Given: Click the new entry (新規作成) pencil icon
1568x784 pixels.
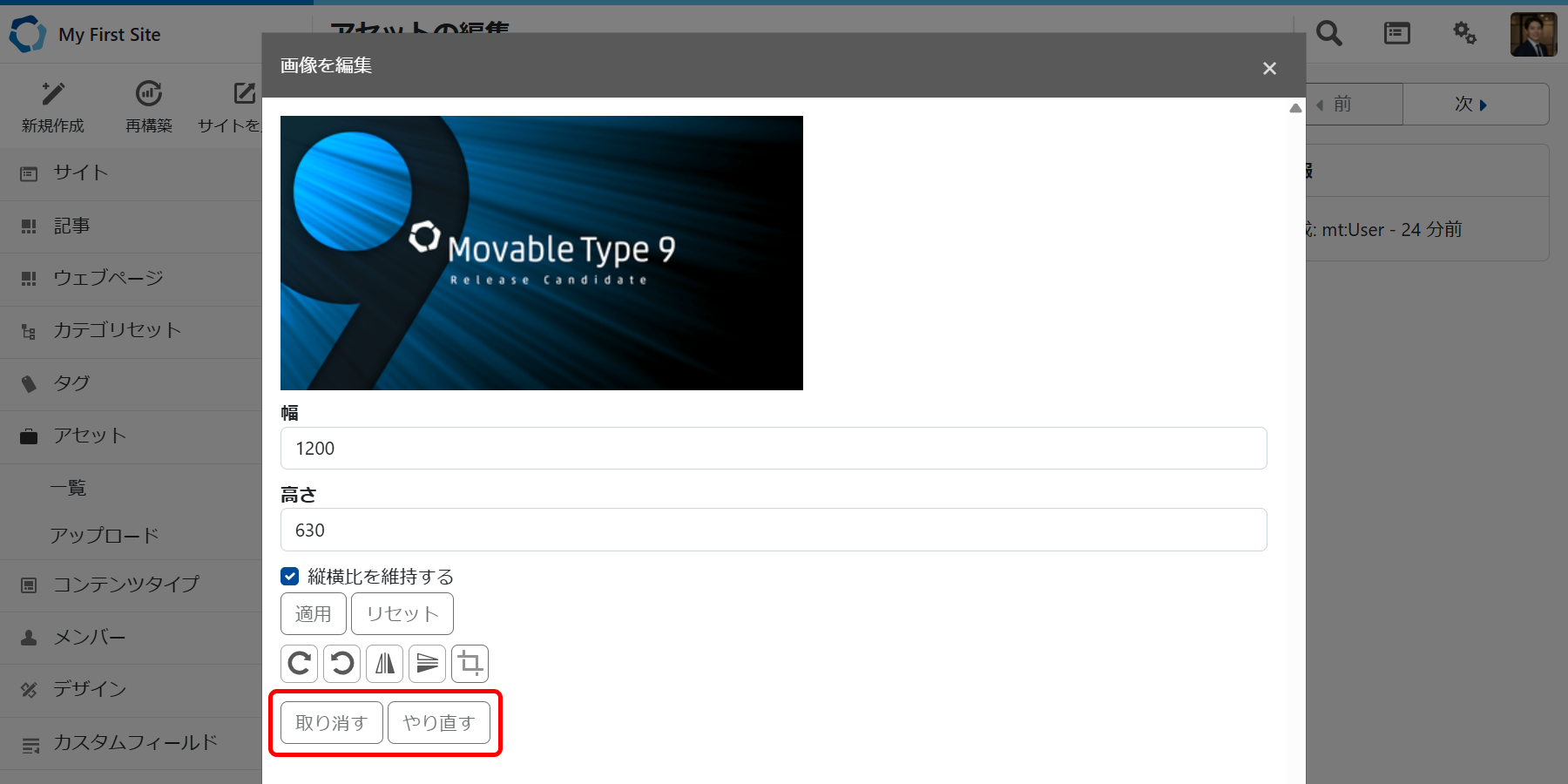Looking at the screenshot, I should coord(53,93).
